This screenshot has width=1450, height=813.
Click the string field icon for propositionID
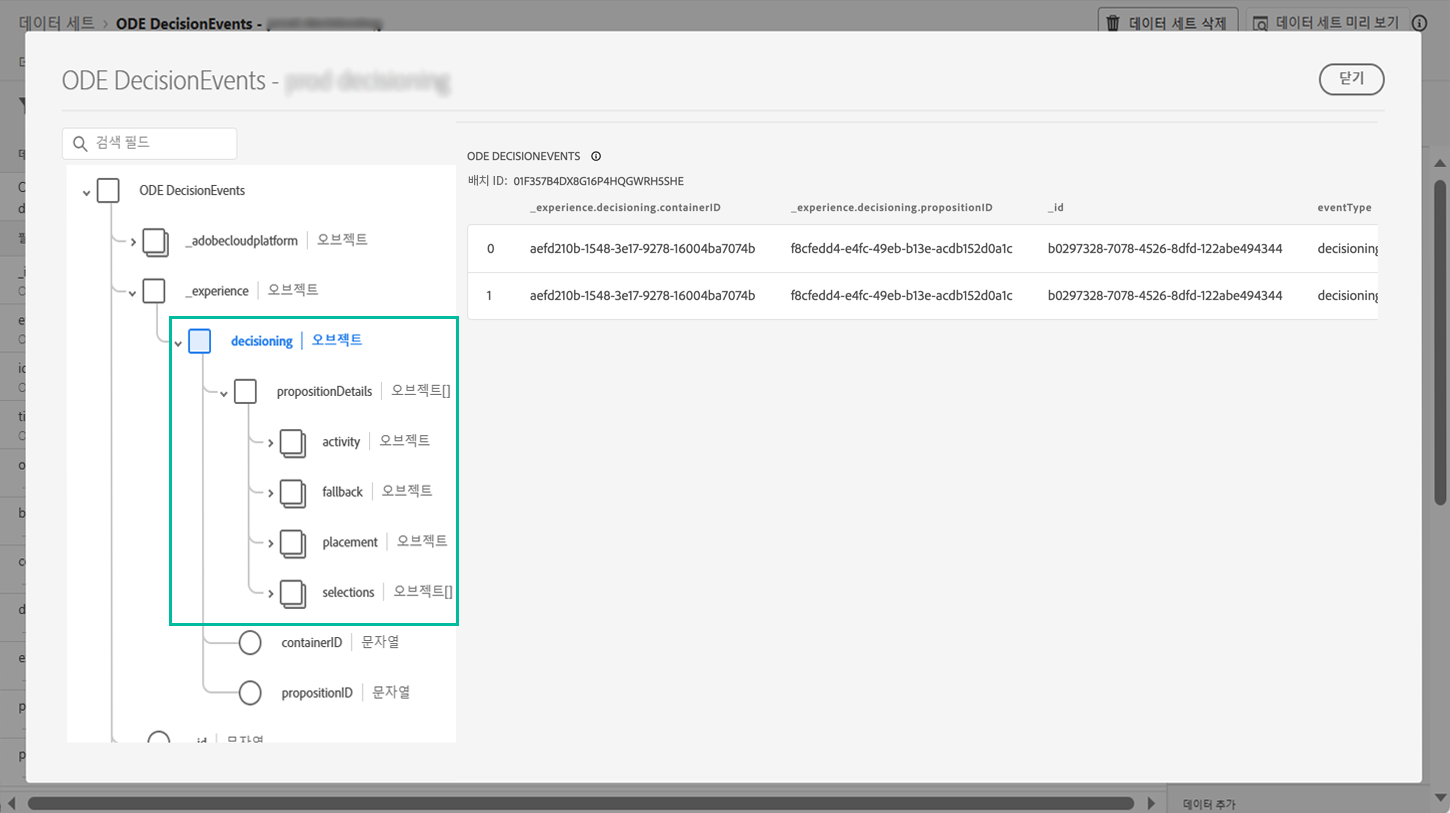pyautogui.click(x=250, y=693)
